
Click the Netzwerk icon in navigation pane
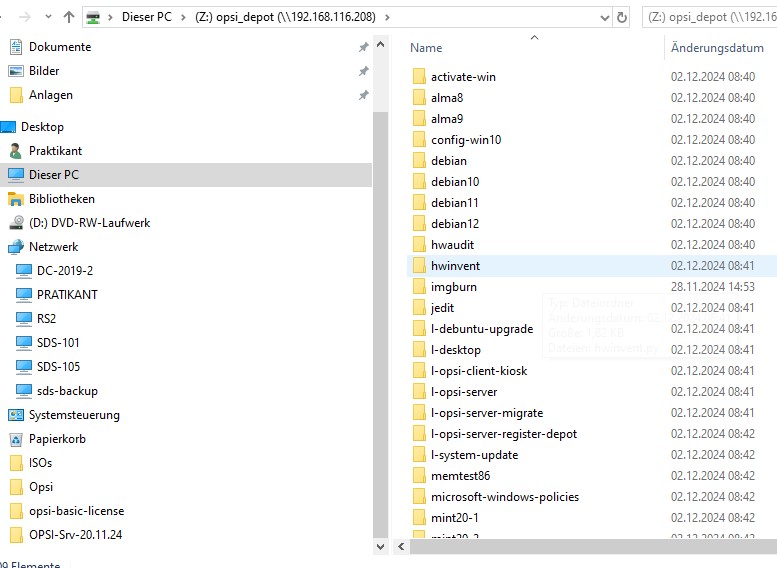[x=16, y=247]
